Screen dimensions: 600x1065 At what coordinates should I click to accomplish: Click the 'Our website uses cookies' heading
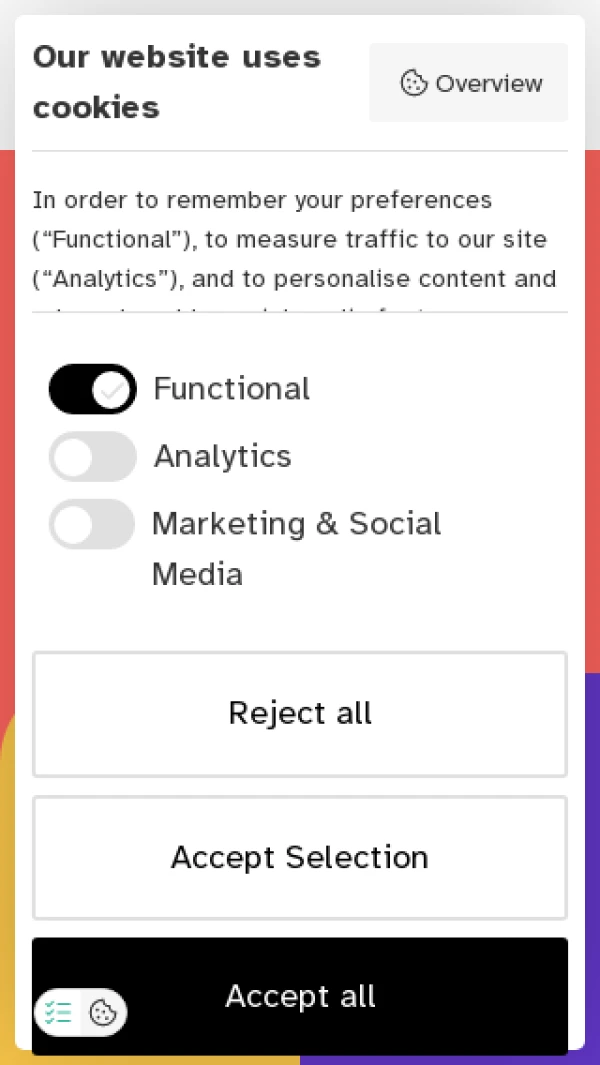177,82
